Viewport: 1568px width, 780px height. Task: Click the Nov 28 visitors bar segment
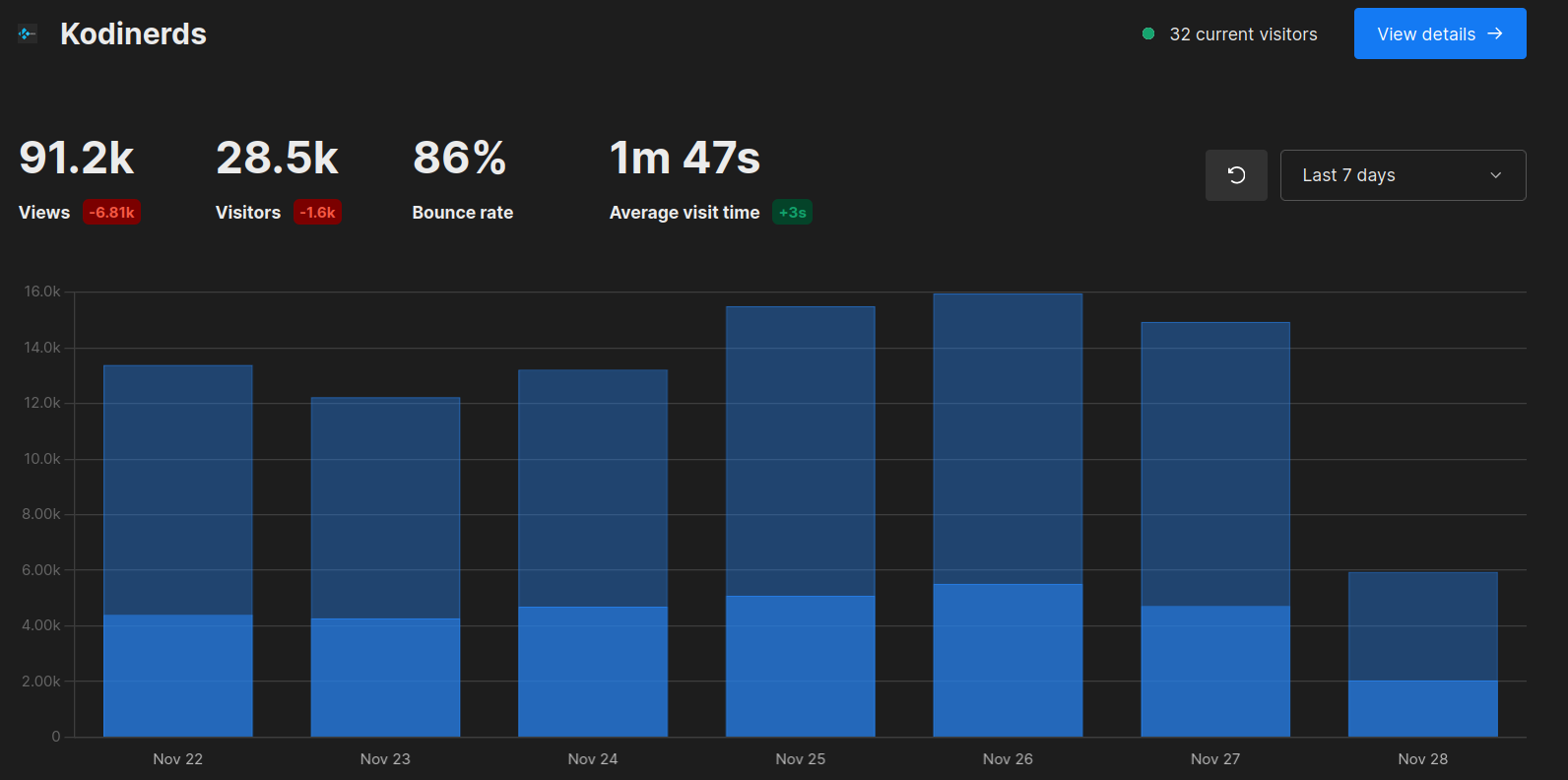(x=1423, y=708)
